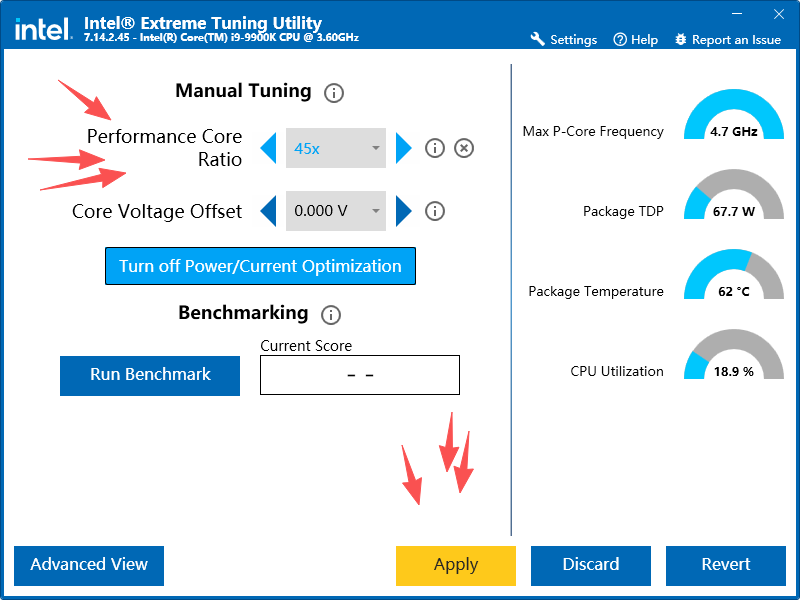This screenshot has height=600, width=800.
Task: Click the Performance Core Ratio label
Action: 164,148
